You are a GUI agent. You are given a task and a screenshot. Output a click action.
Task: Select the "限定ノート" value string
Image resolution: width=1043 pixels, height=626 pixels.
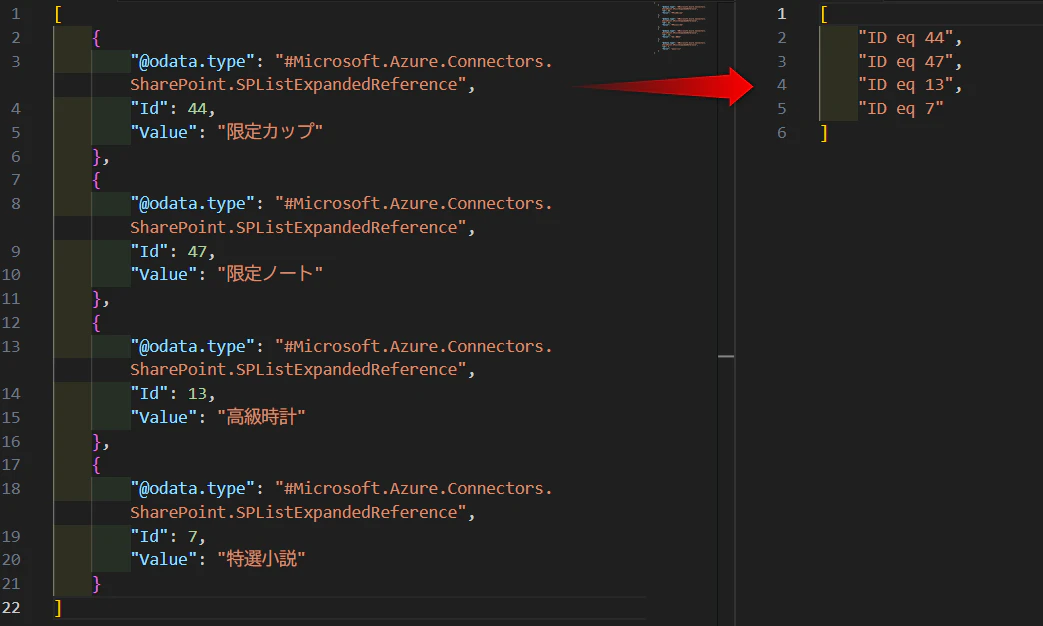270,274
